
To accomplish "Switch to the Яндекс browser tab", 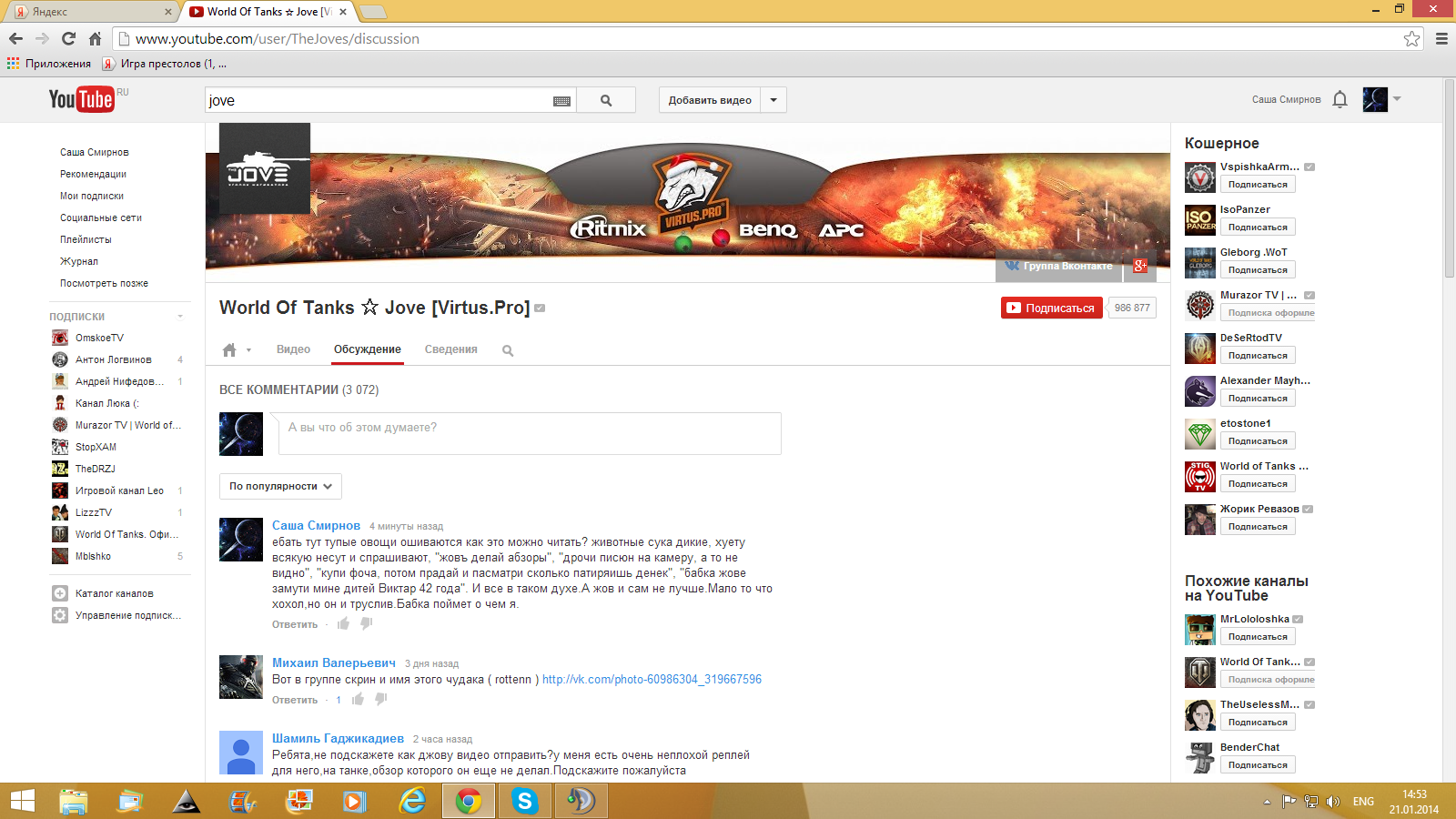I will click(91, 12).
